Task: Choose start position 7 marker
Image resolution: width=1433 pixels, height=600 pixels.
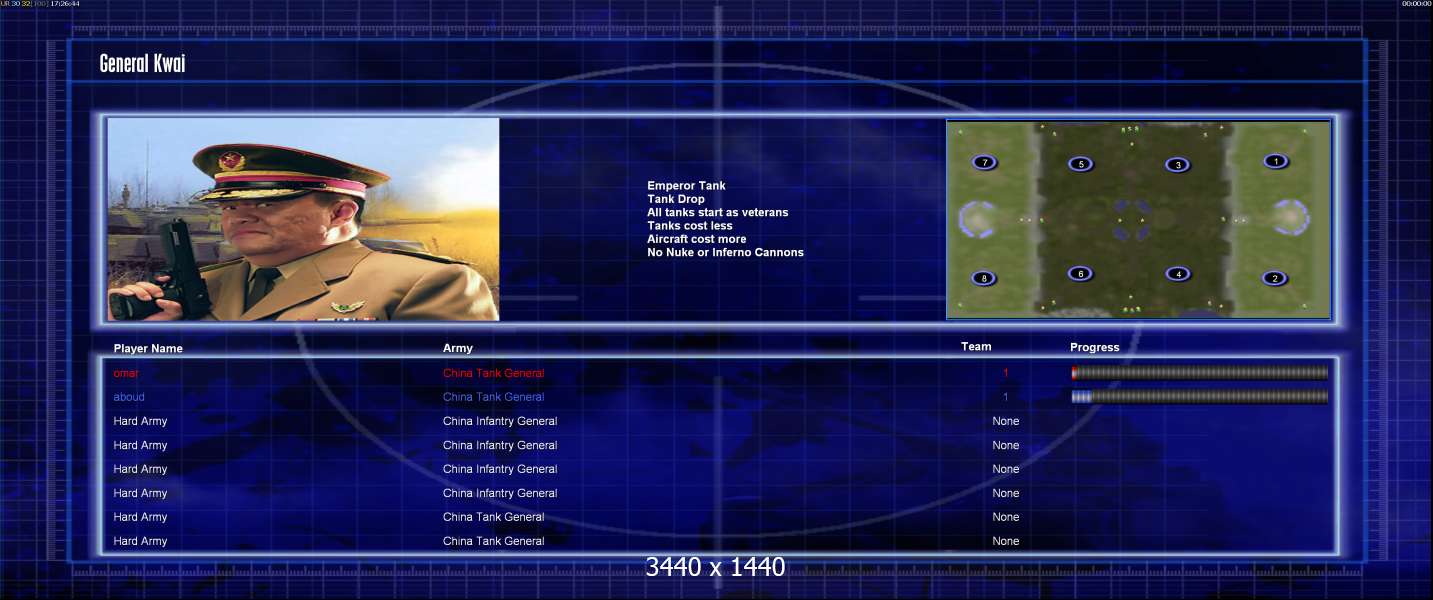Action: tap(984, 162)
